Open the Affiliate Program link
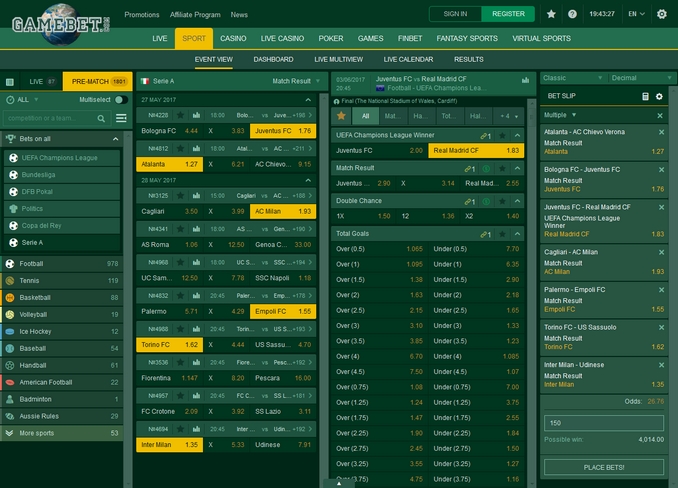 [195, 15]
